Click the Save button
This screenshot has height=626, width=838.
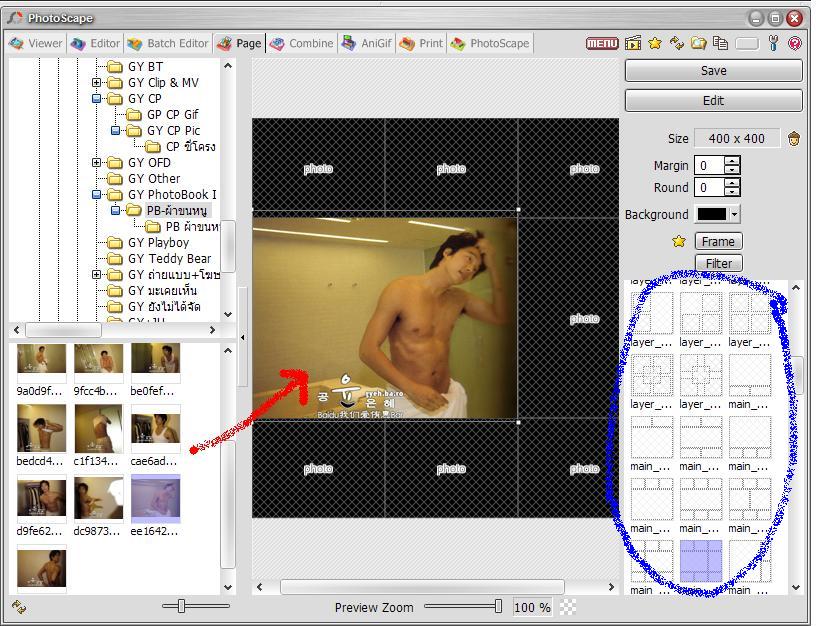[713, 71]
